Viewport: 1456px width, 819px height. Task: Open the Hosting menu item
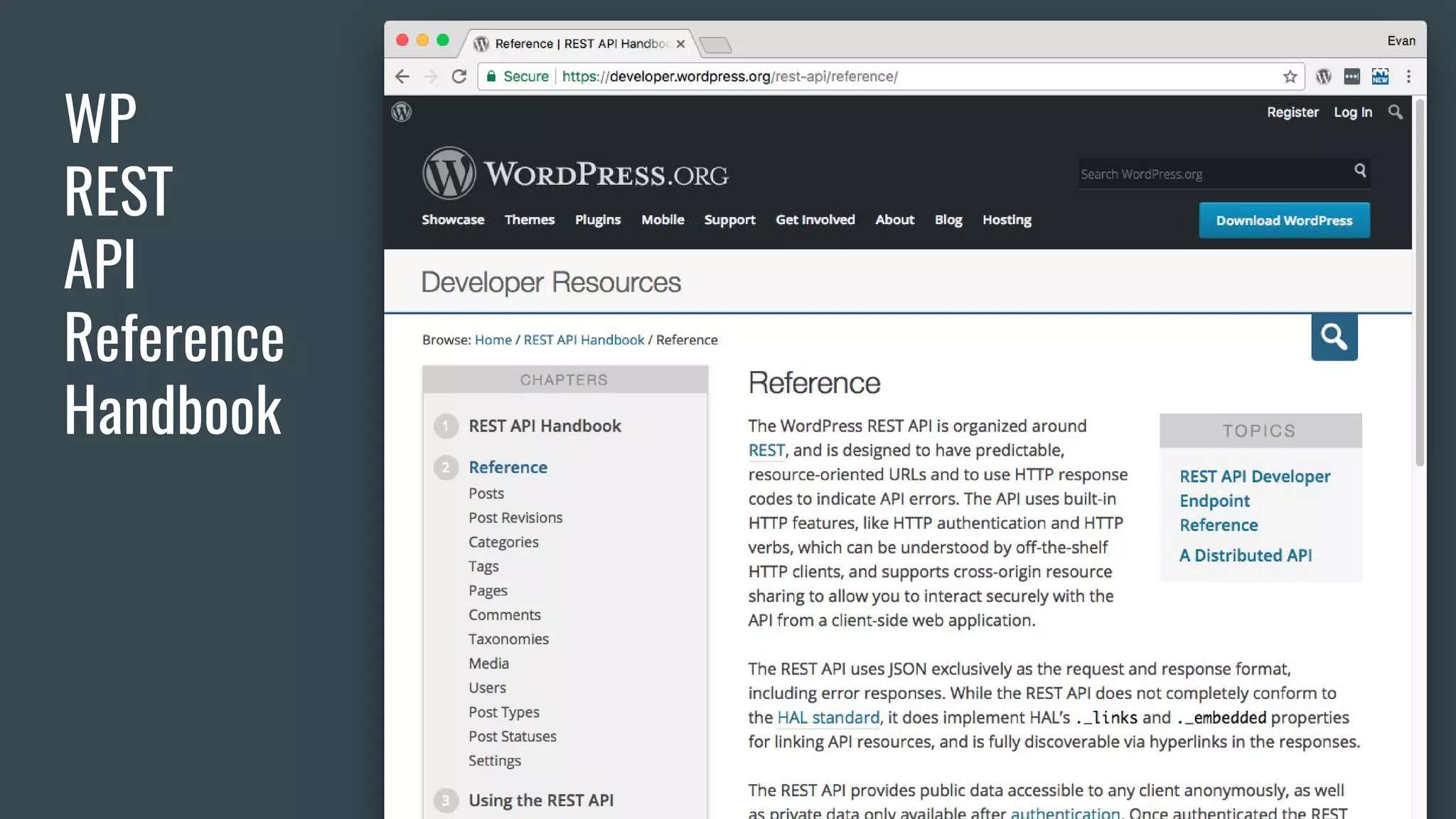(1007, 220)
